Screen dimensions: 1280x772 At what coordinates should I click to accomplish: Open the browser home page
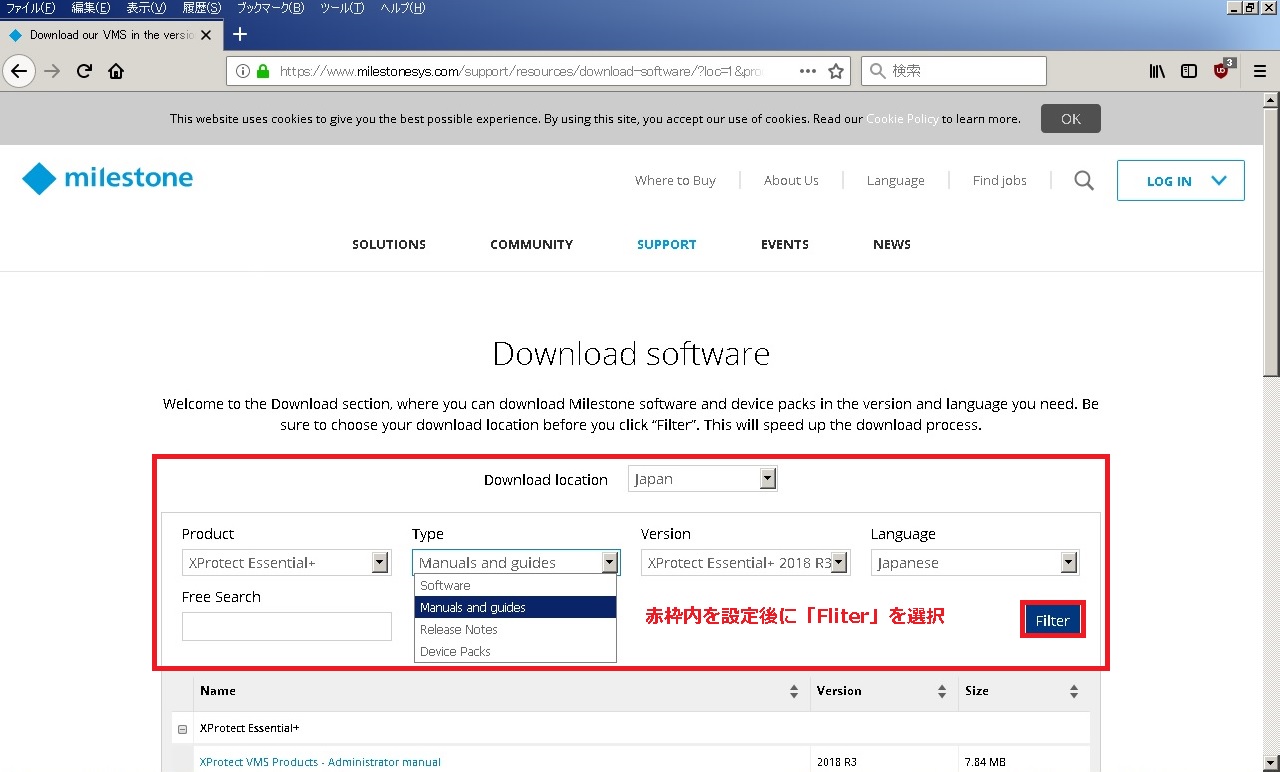(116, 71)
